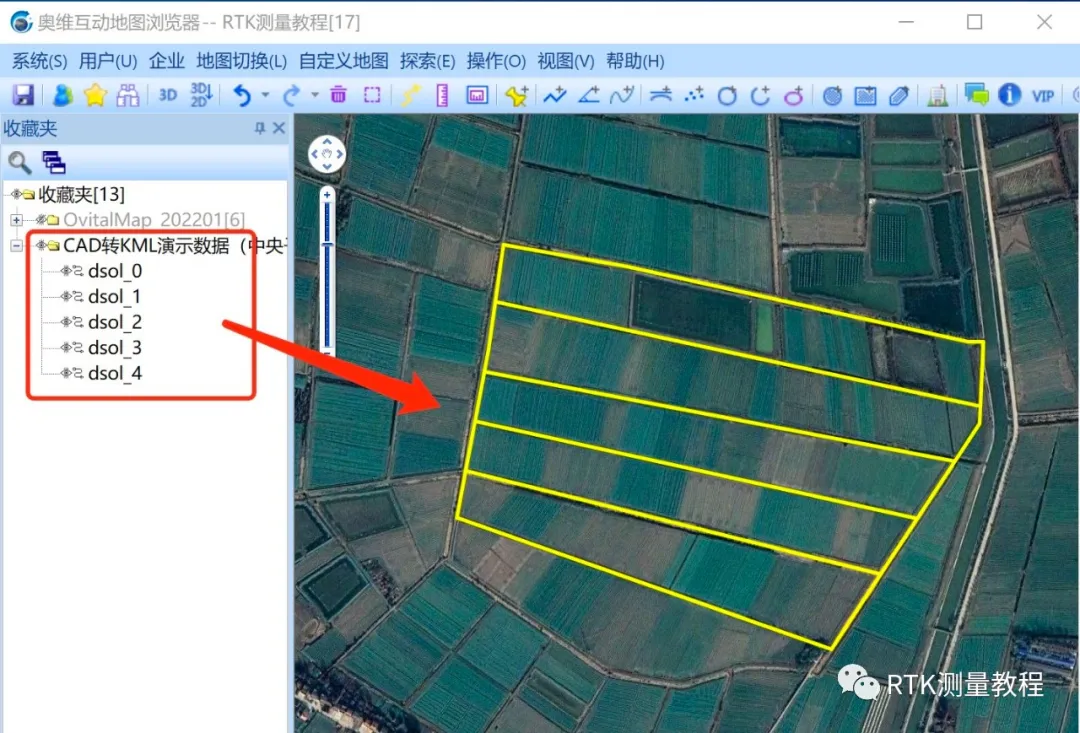Click the rectangular selection tool
The image size is (1080, 733).
[372, 95]
